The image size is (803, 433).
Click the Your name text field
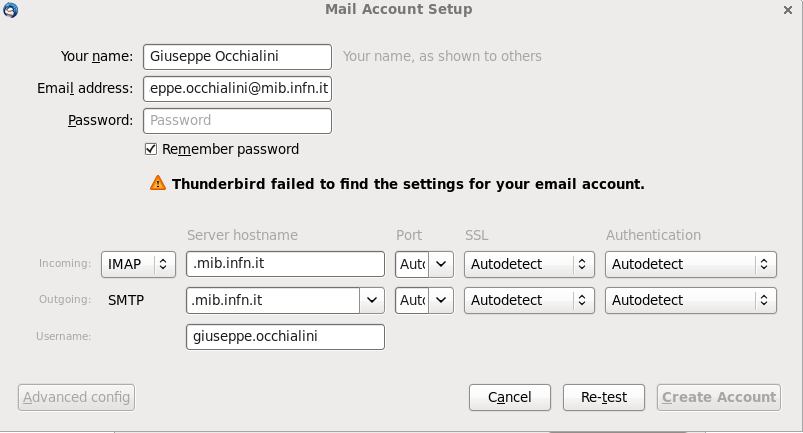tap(238, 57)
